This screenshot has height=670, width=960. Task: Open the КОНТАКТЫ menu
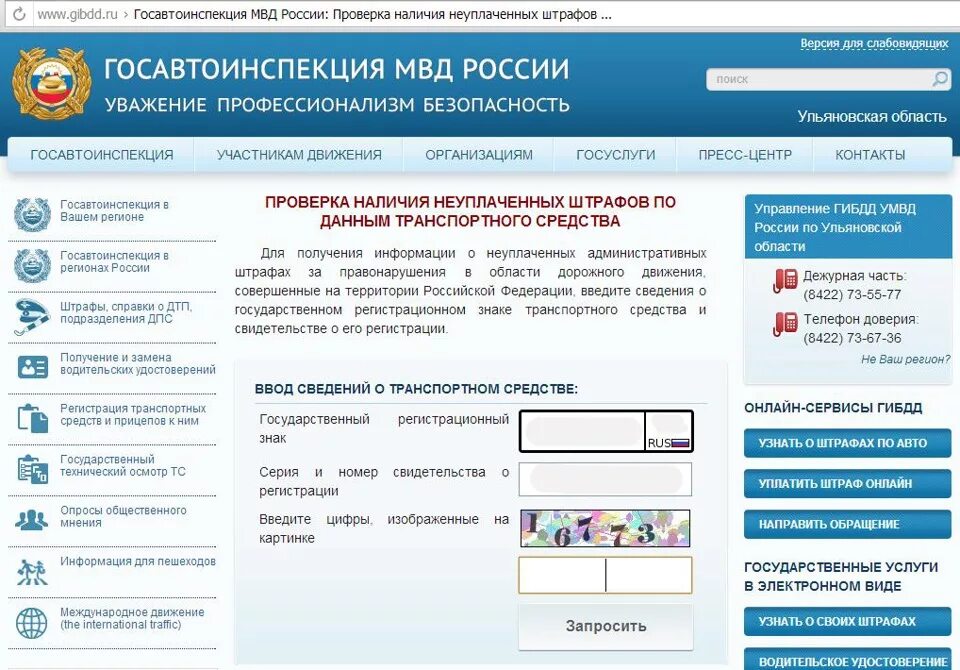point(870,155)
